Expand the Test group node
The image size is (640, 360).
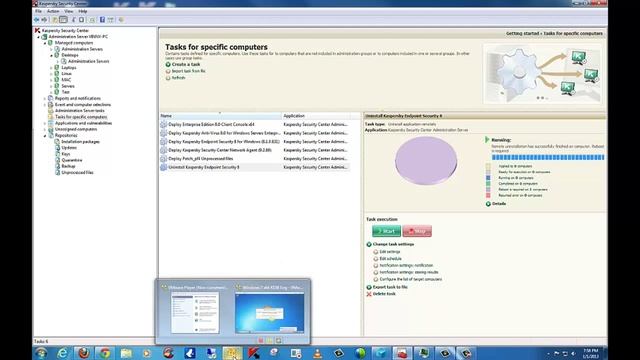tap(51, 92)
